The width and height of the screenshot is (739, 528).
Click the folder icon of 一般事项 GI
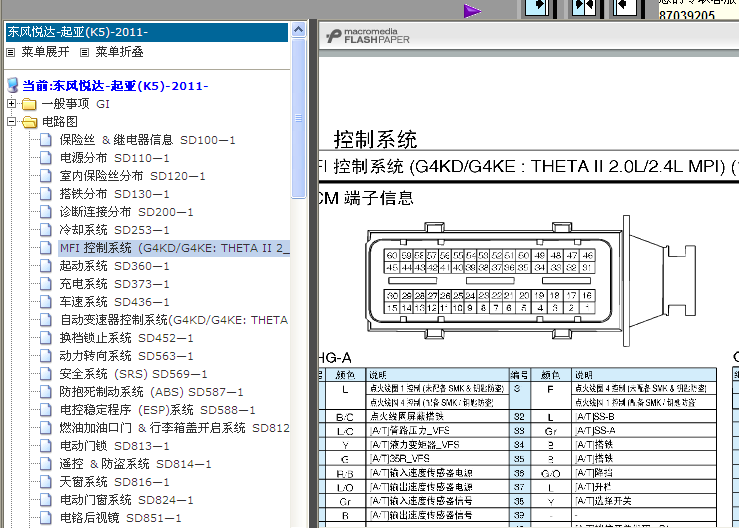coord(29,104)
